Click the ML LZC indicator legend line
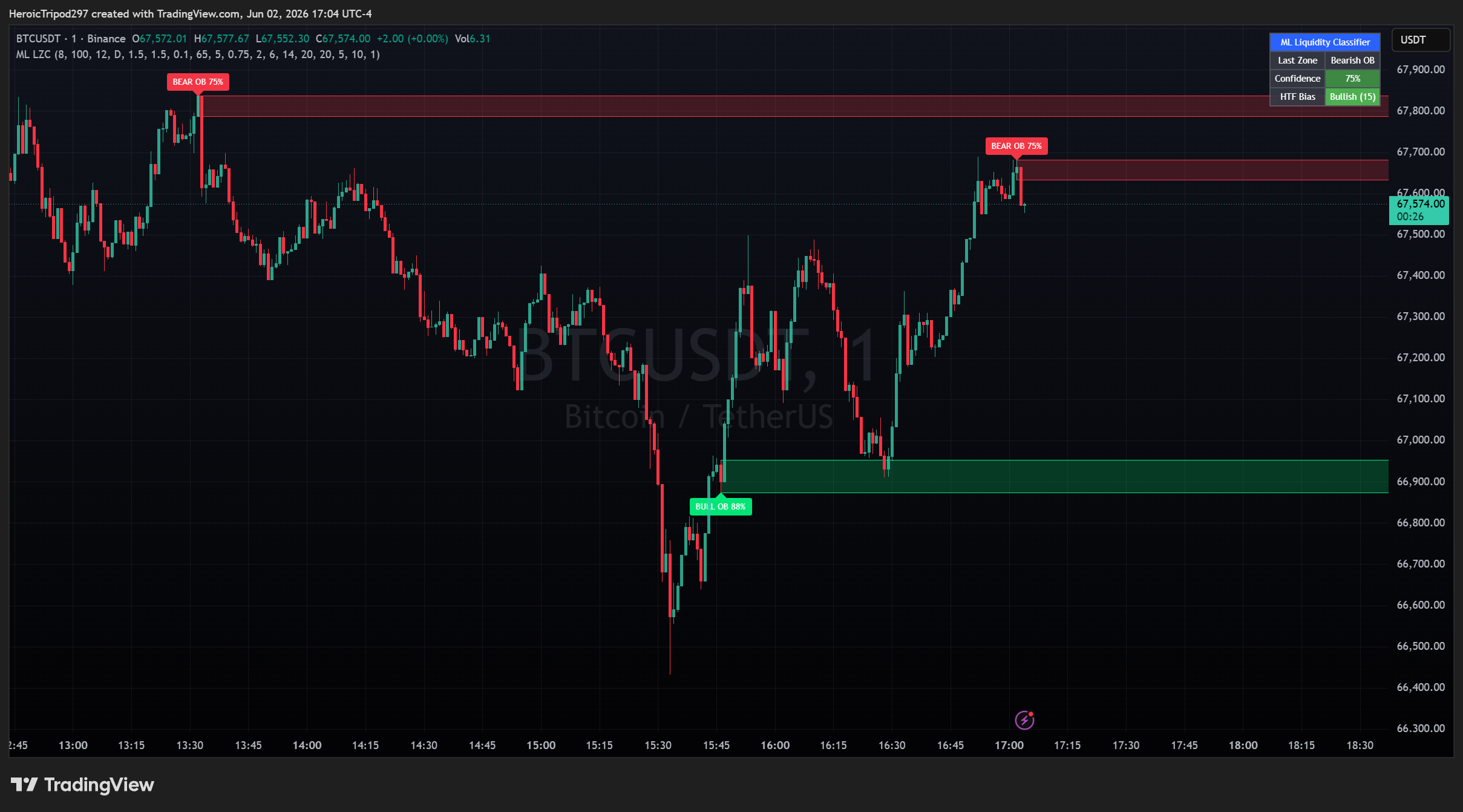This screenshot has height=812, width=1463. coord(198,54)
